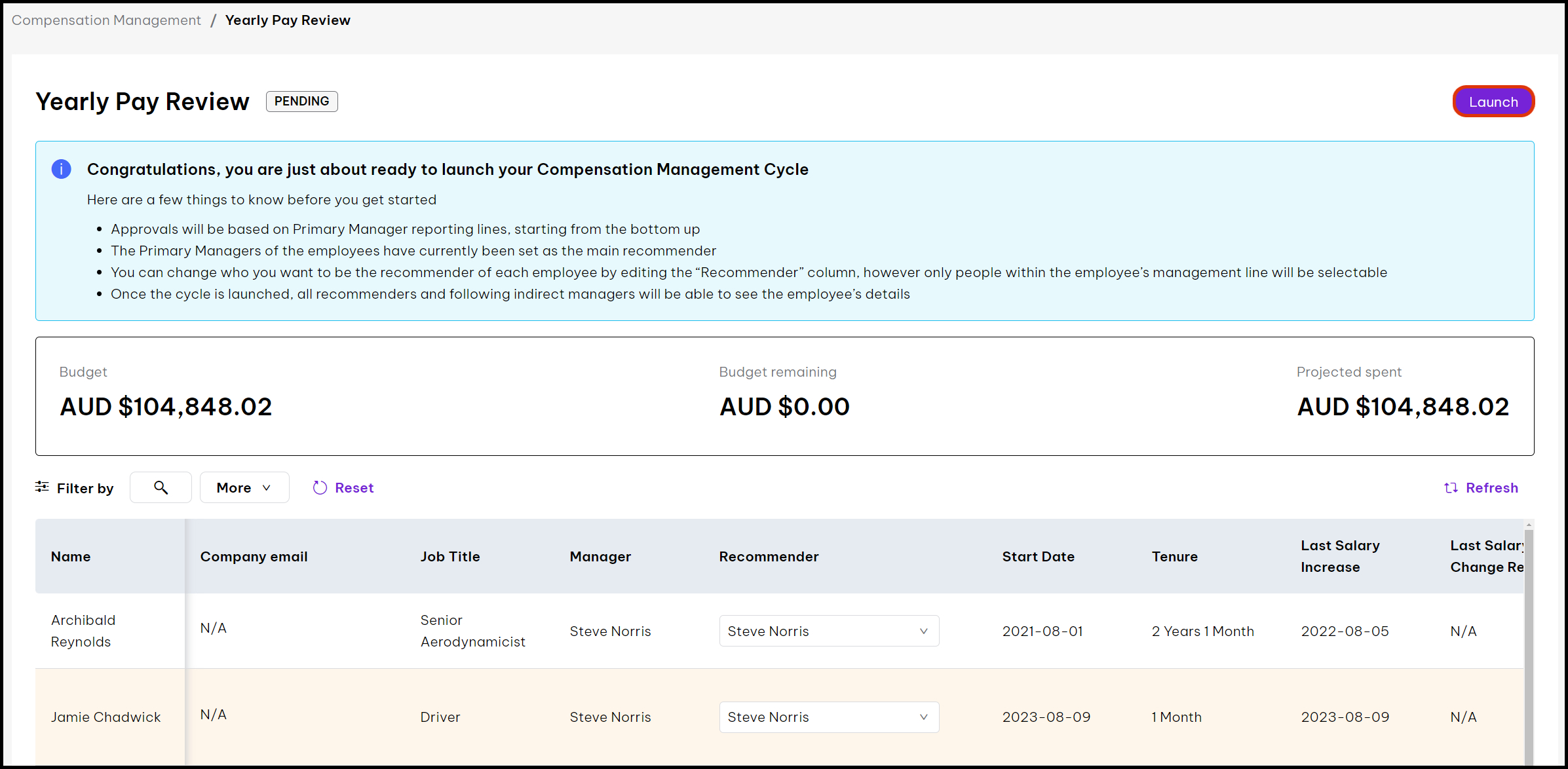Image resolution: width=1568 pixels, height=769 pixels.
Task: Click the scrollbar up arrow in table
Action: click(x=1529, y=525)
